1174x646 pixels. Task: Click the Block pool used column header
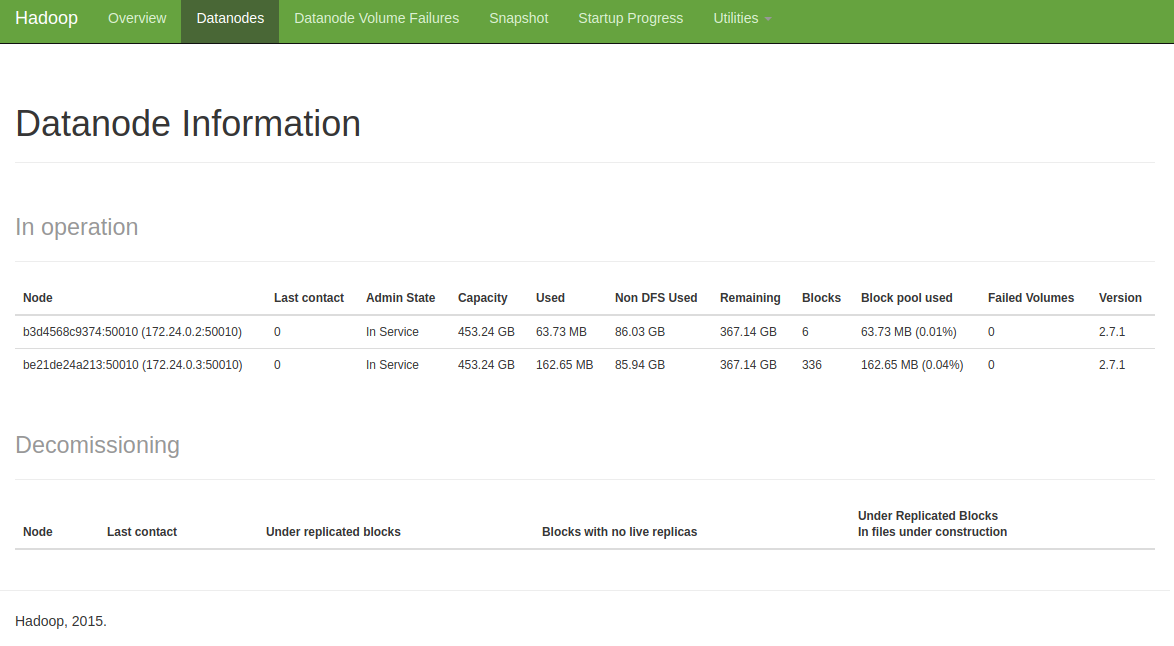(907, 298)
